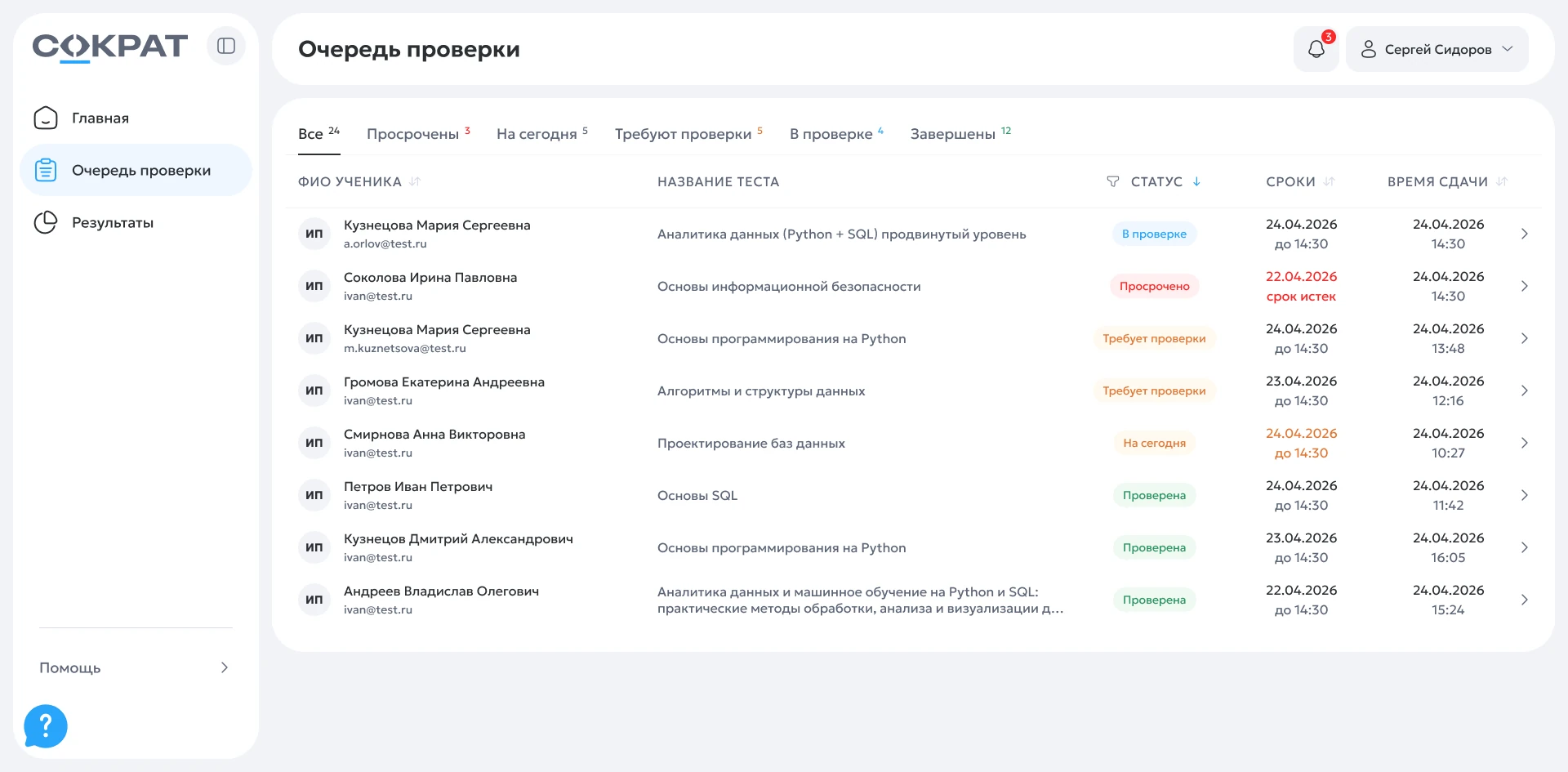This screenshot has height=772, width=1568.
Task: Collapse the sidebar with the panel toggle icon
Action: point(226,46)
